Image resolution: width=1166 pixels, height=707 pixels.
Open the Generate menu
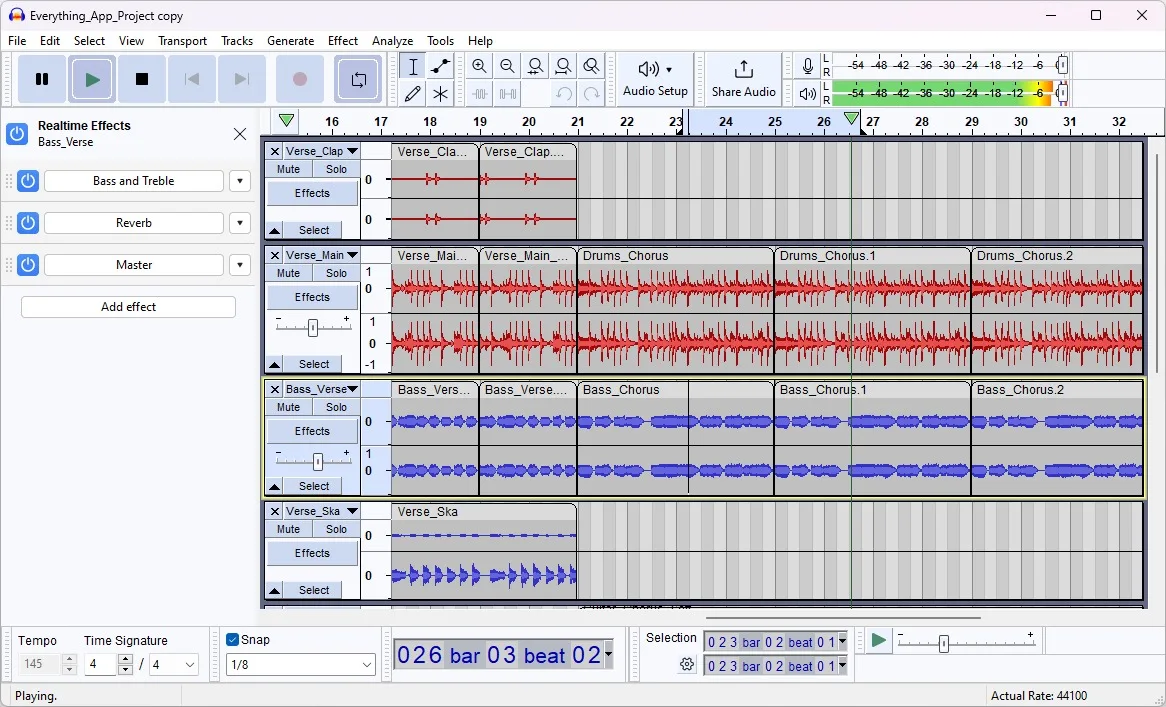pyautogui.click(x=291, y=41)
